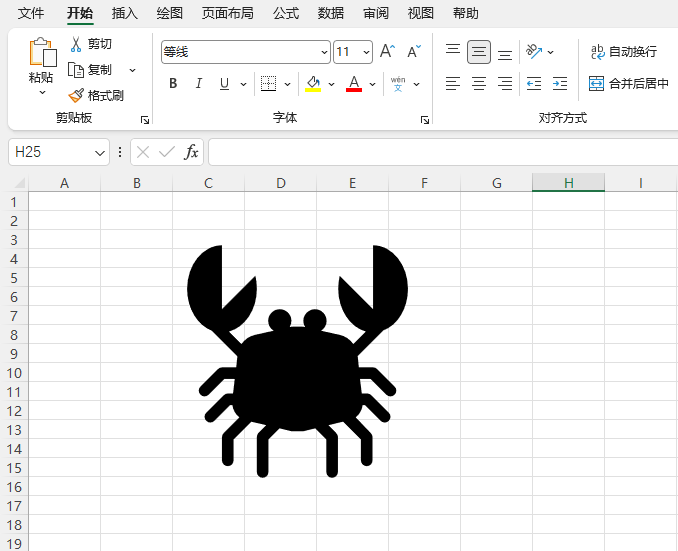Screen dimensions: 678x551
Task: Decrease indent
Action: click(x=534, y=83)
